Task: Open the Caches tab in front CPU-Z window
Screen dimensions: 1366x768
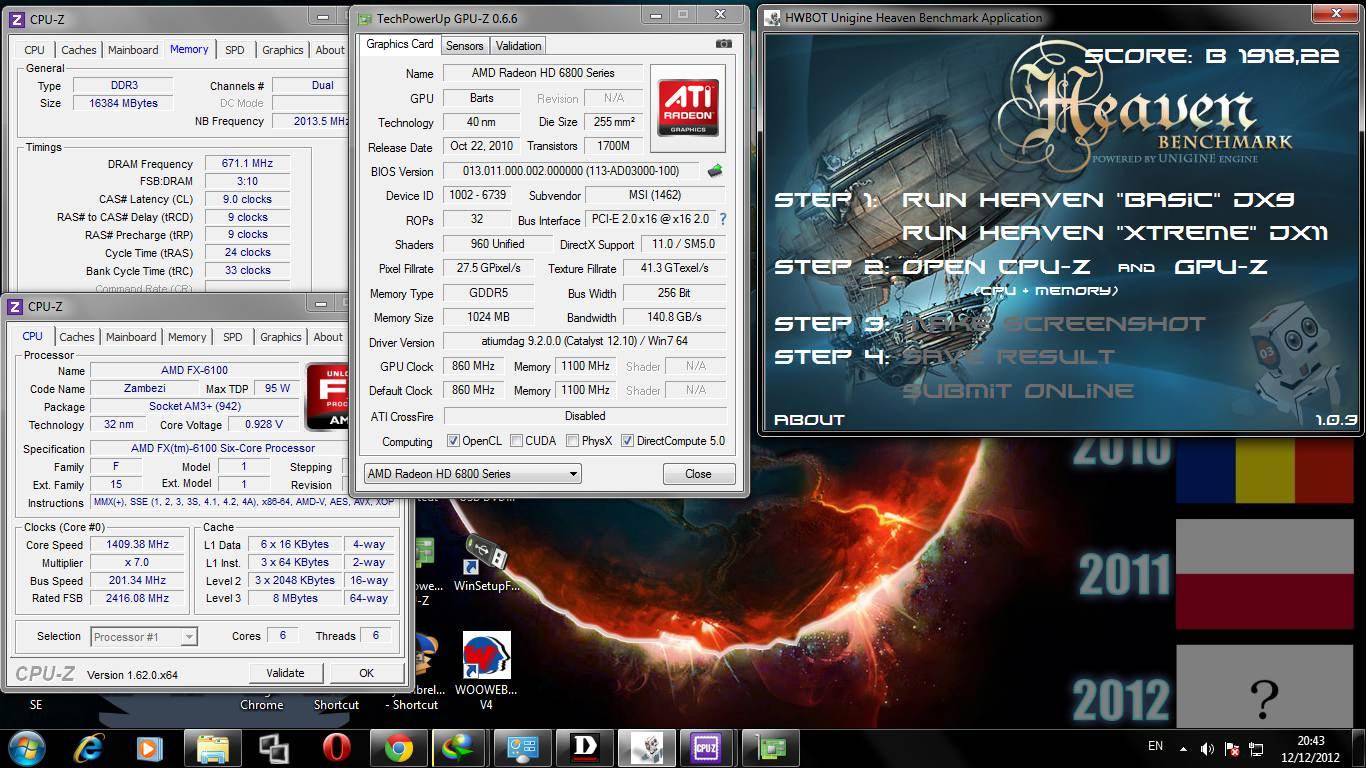Action: (77, 337)
